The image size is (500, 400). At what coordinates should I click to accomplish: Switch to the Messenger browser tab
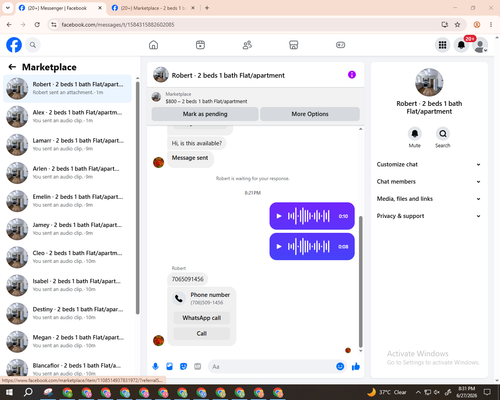pyautogui.click(x=60, y=8)
